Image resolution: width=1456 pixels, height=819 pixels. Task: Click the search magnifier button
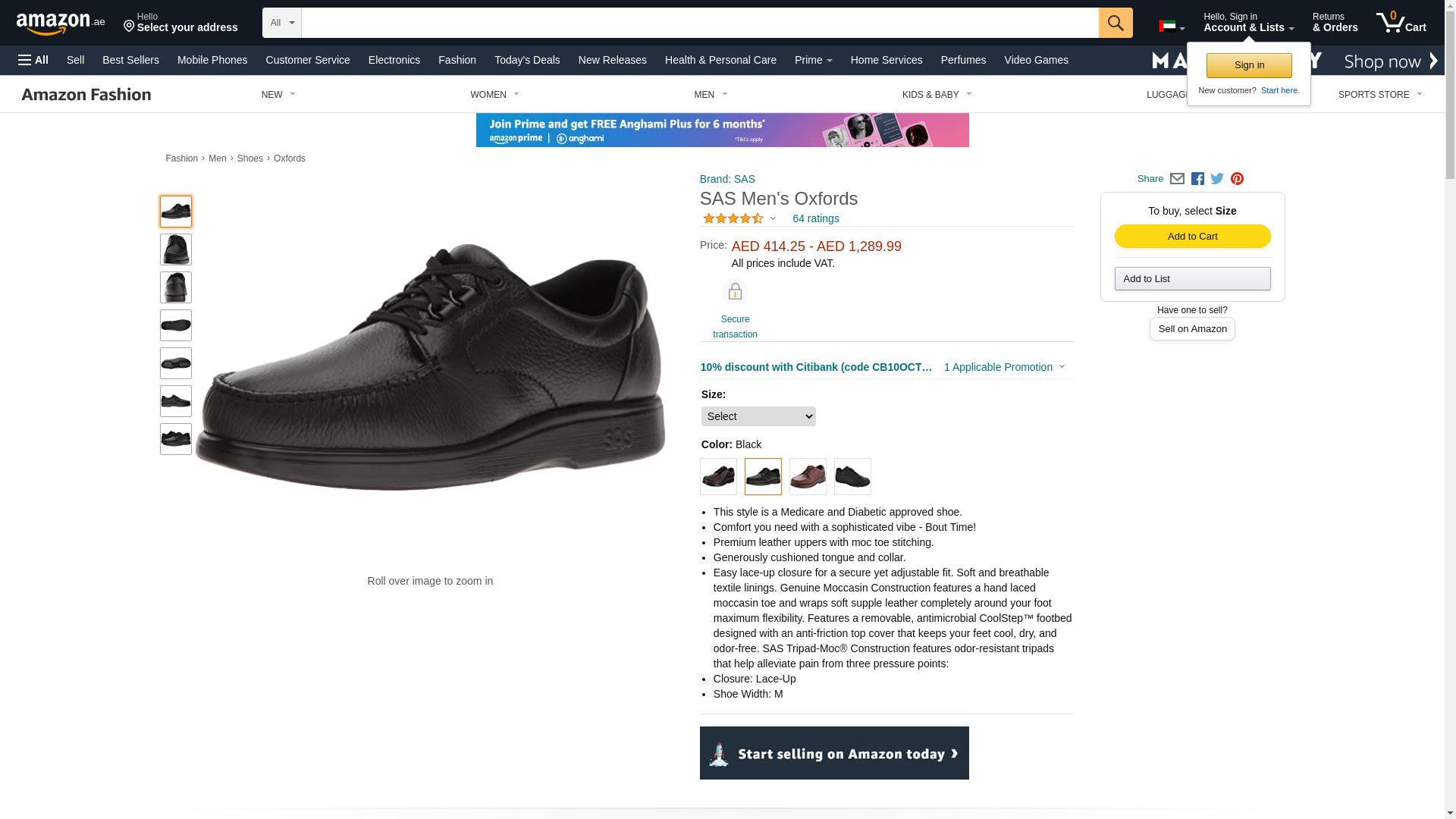(x=1116, y=23)
